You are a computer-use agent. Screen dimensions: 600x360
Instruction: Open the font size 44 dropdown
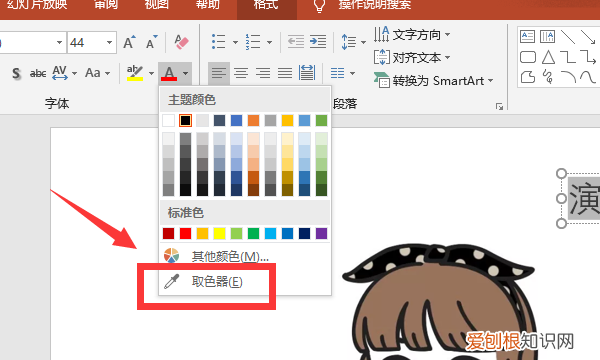click(109, 42)
